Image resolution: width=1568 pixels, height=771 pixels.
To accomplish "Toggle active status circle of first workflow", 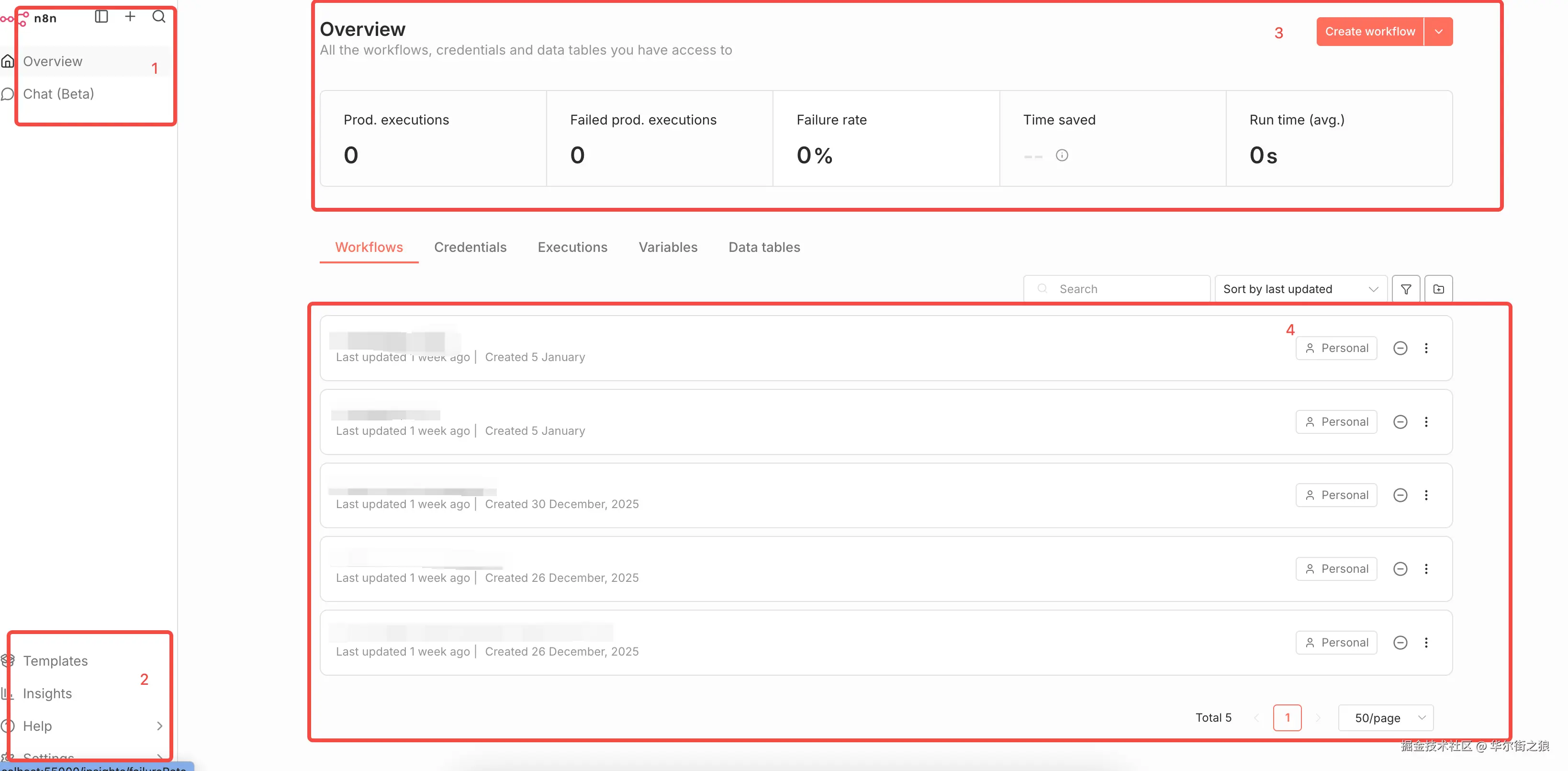I will [x=1400, y=348].
